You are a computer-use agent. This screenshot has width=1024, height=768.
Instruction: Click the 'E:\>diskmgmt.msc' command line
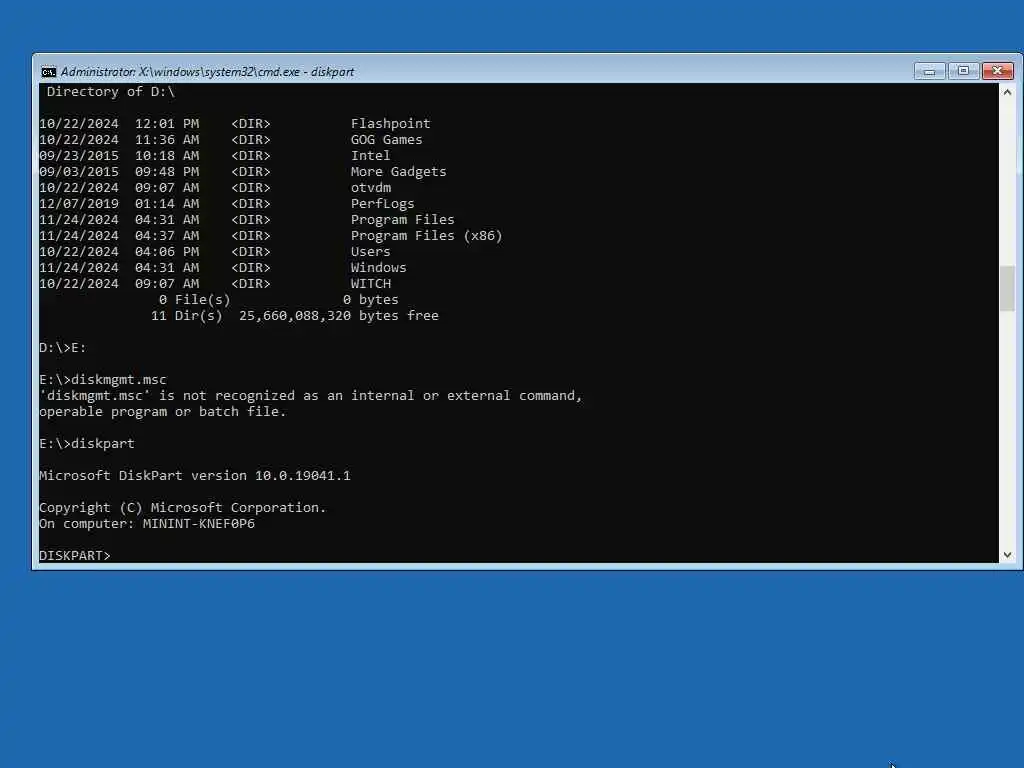point(103,379)
